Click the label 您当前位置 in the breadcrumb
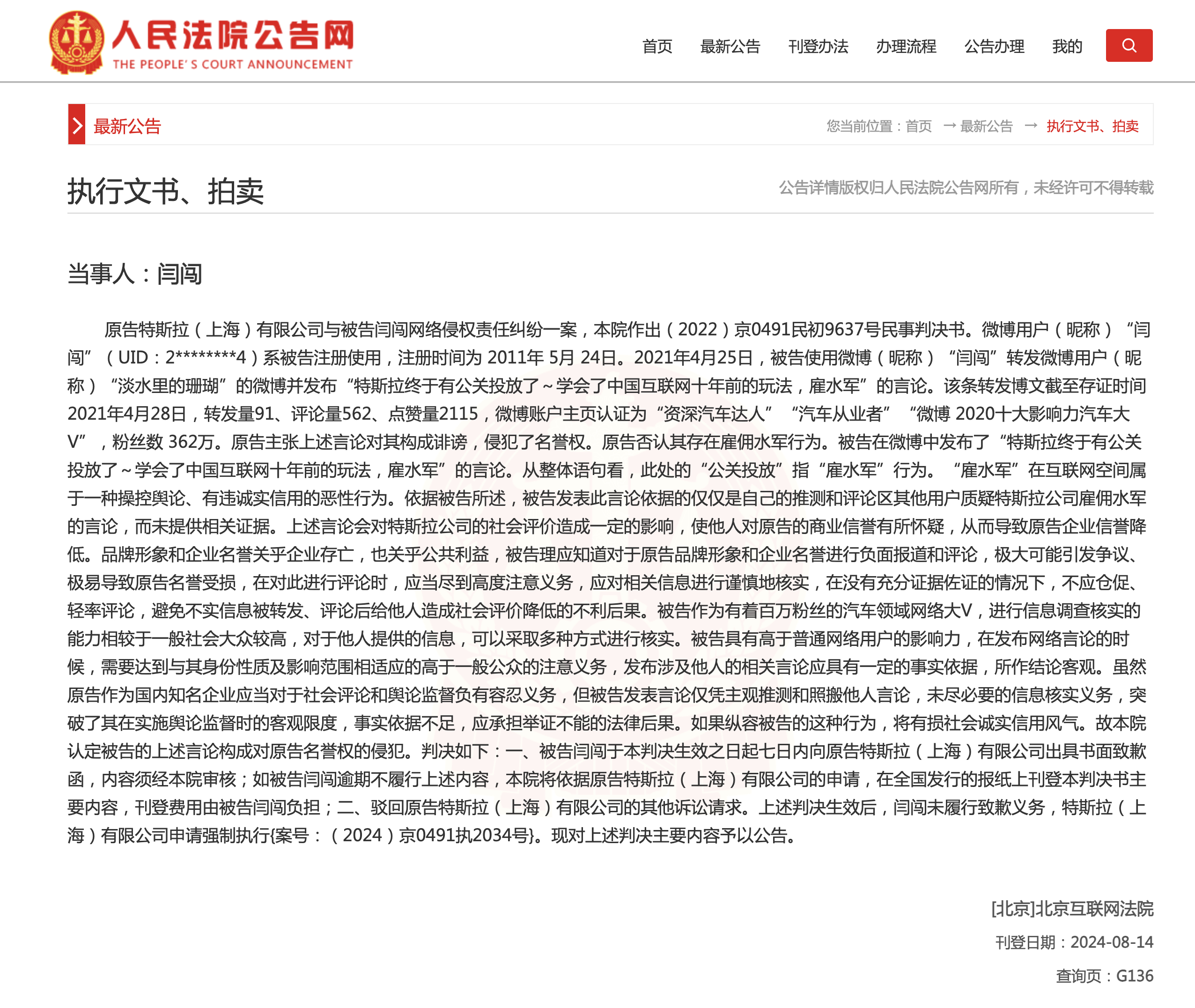The width and height of the screenshot is (1195, 1008). (859, 126)
